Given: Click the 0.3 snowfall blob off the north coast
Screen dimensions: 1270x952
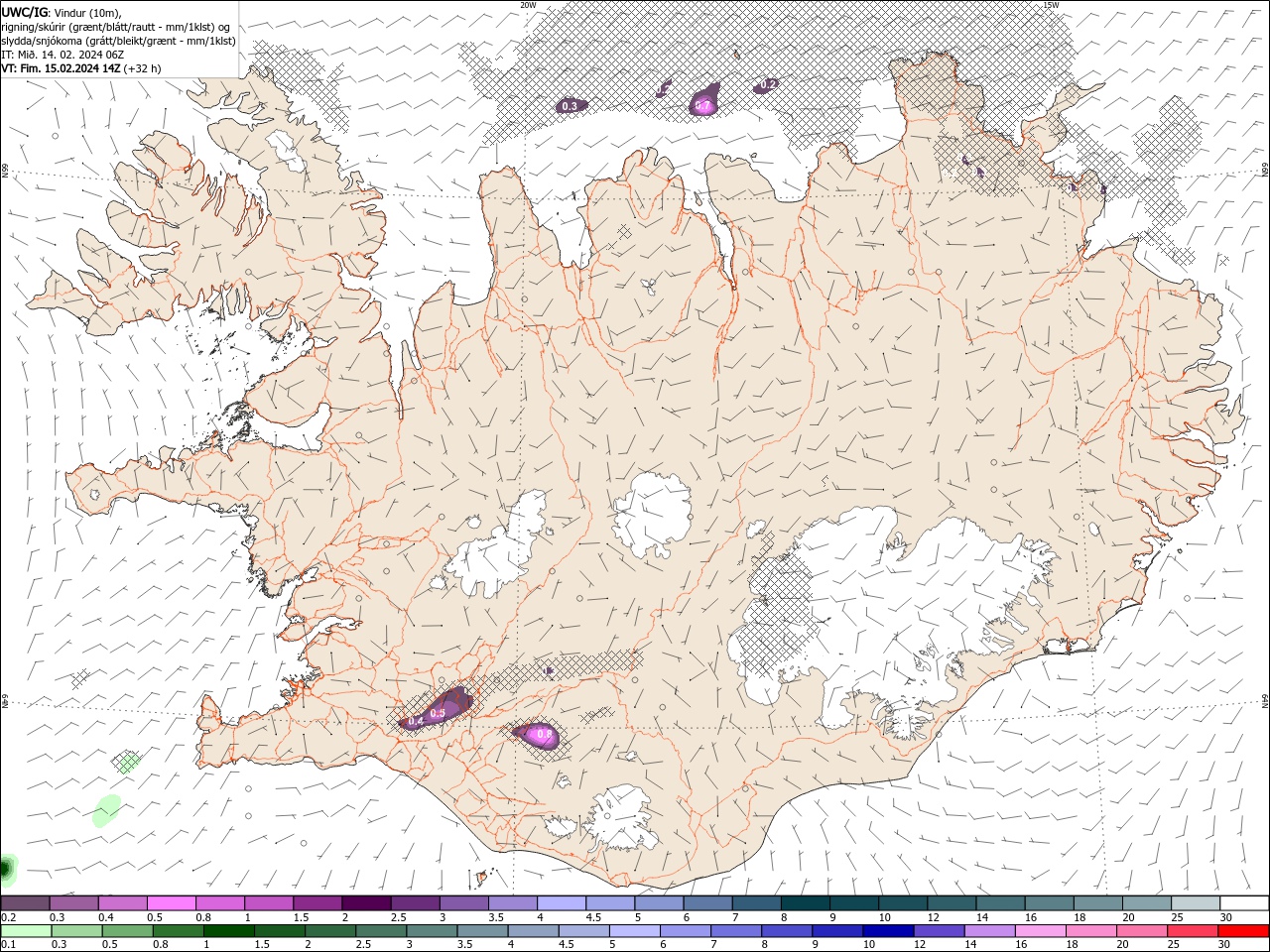Looking at the screenshot, I should (571, 105).
